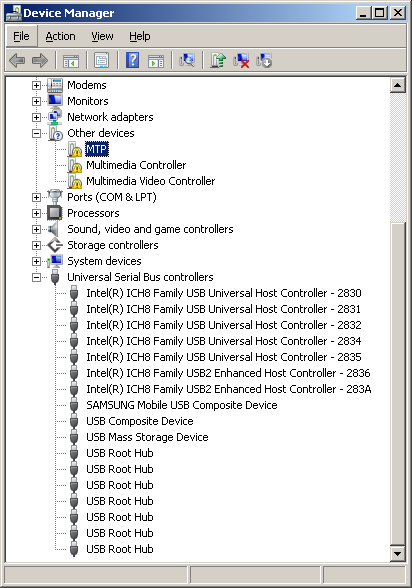Click the Back arrow in the toolbar
Viewport: 412px width, 588px height.
[x=17, y=60]
